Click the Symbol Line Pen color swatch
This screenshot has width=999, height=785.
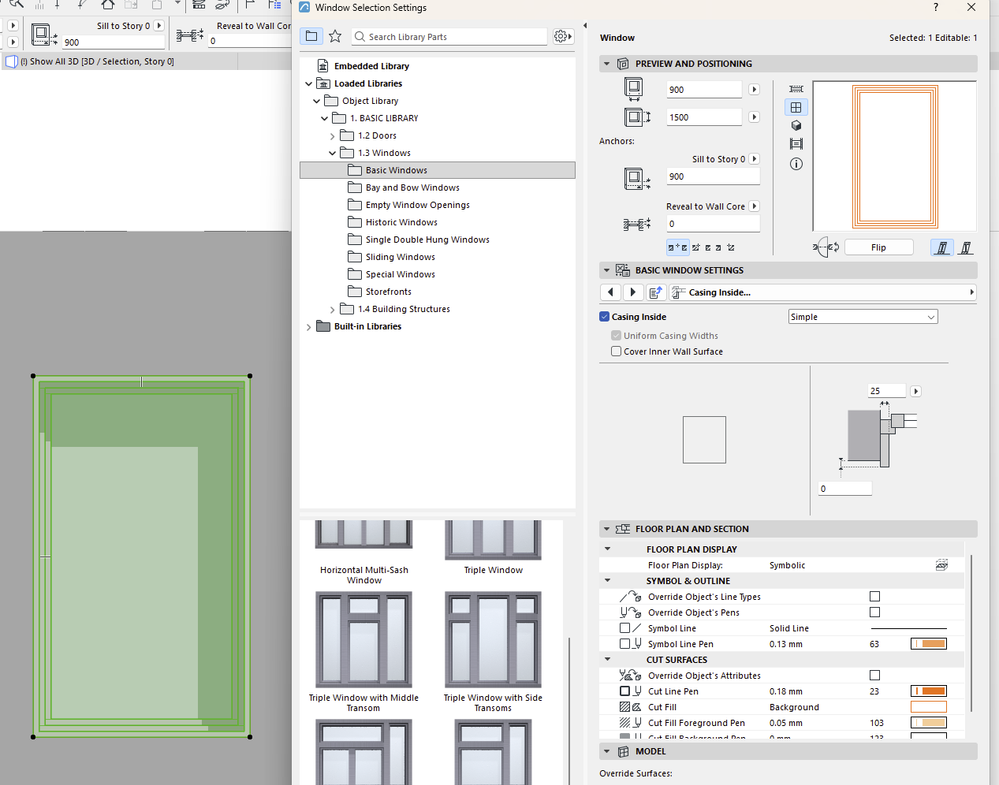point(928,644)
